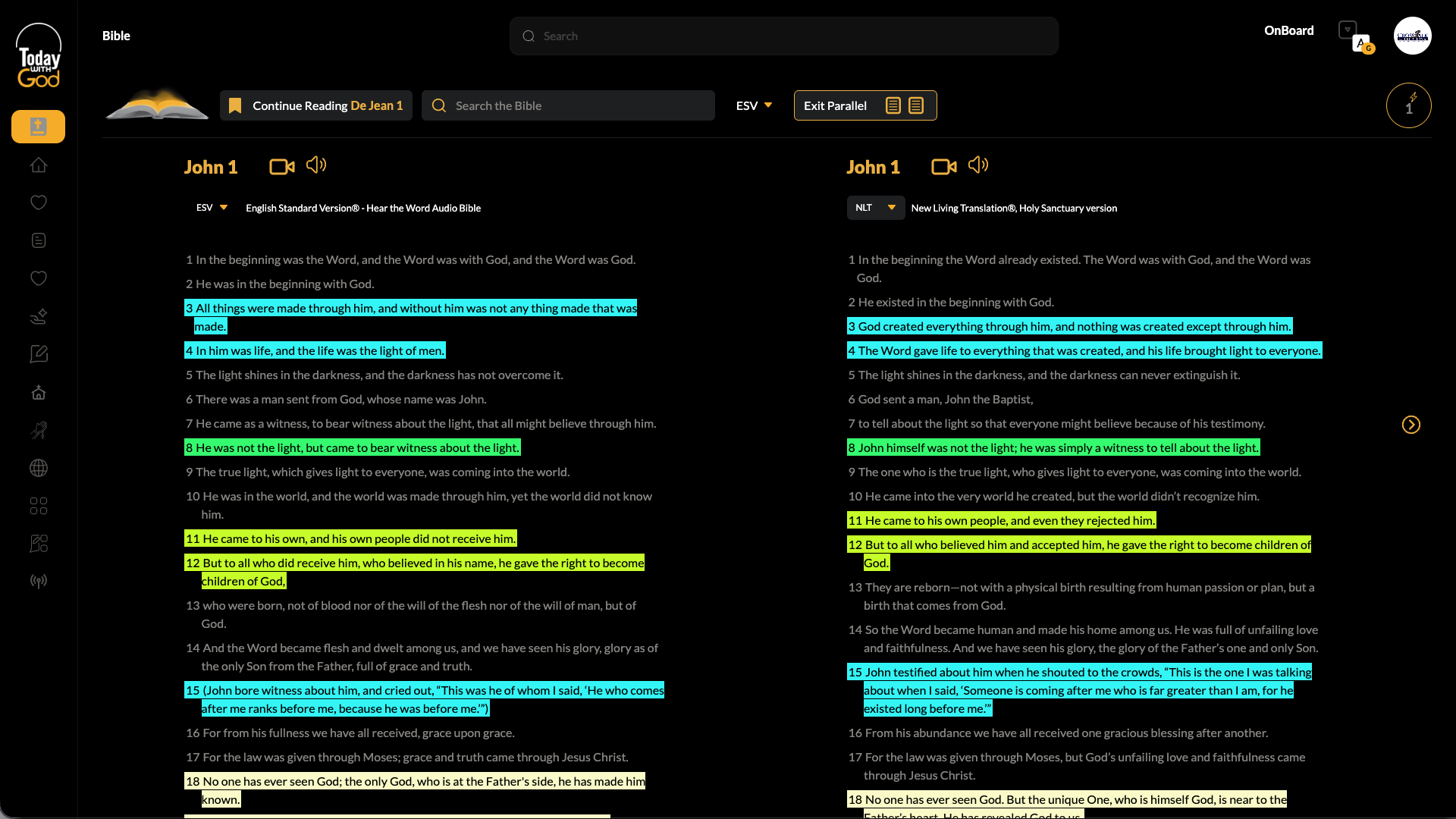Click the video icon beside left John 1
This screenshot has height=819, width=1456.
(282, 167)
